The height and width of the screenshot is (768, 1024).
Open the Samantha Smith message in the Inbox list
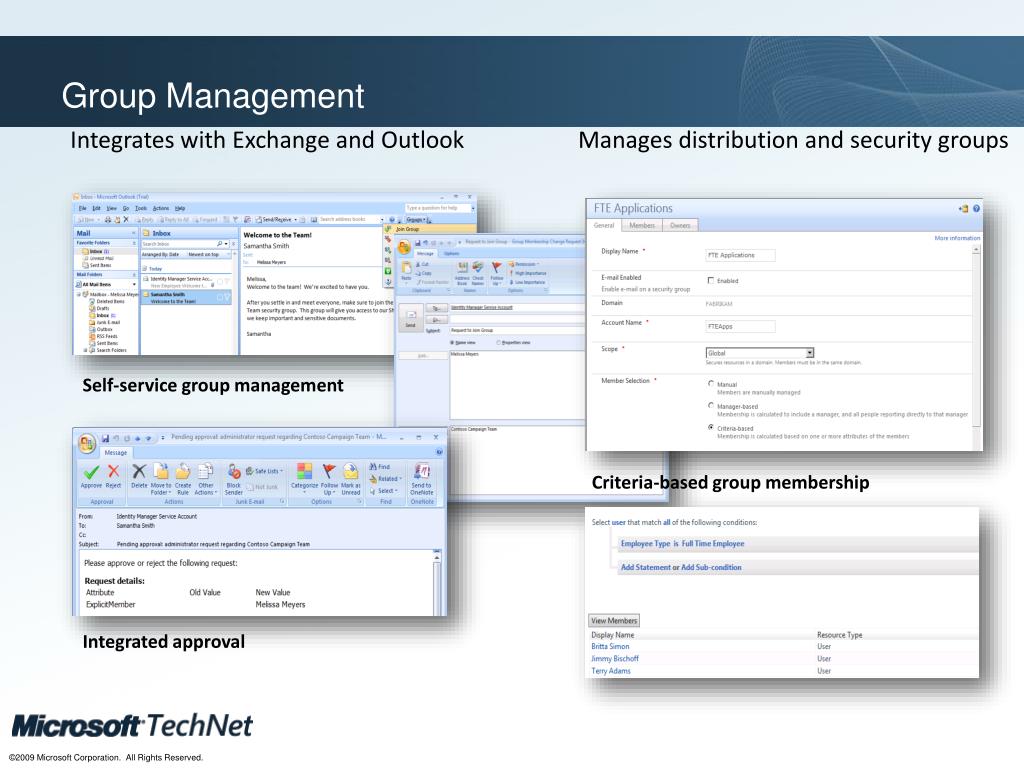186,298
